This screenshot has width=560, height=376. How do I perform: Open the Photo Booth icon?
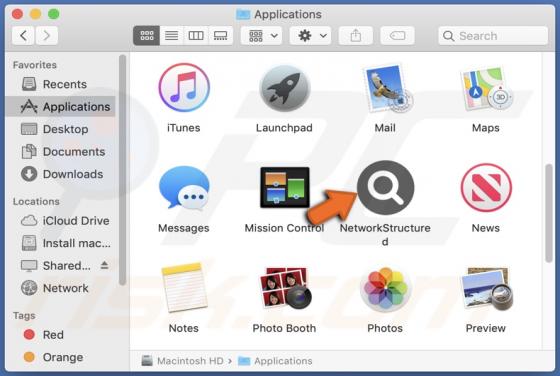(285, 288)
